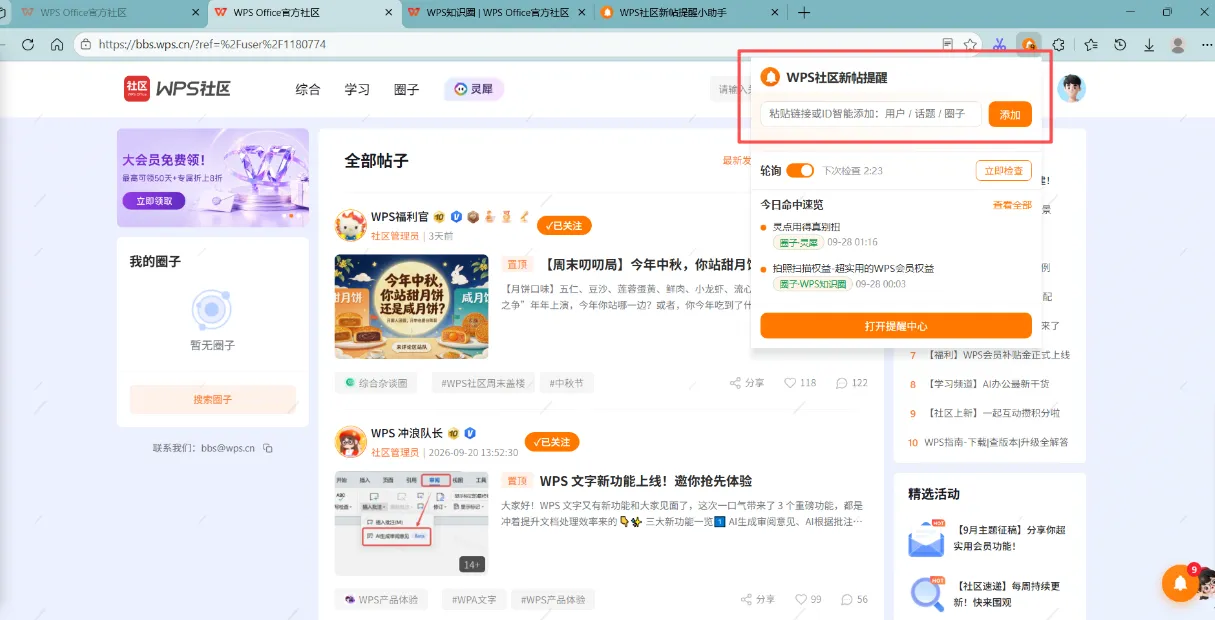Bookmark page with the star icon
Image resolution: width=1215 pixels, height=620 pixels.
pos(970,45)
